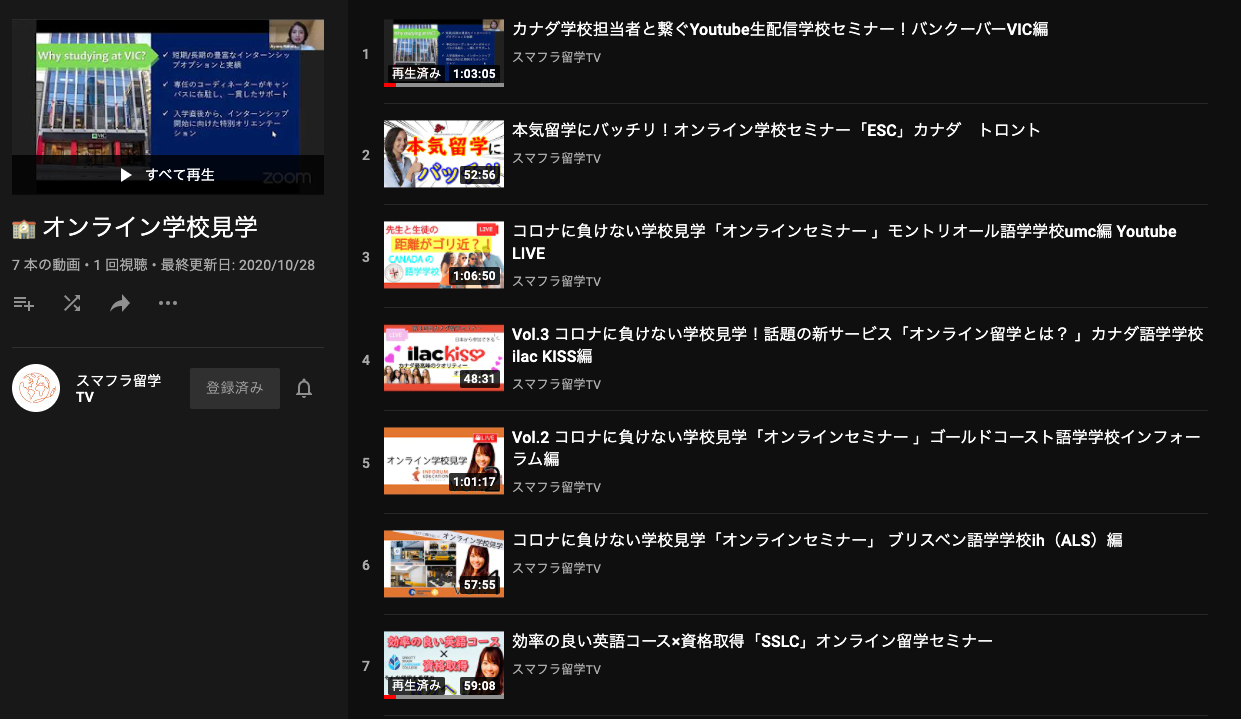Open the ilac KISS編 video thumbnail
This screenshot has height=719, width=1241.
pyautogui.click(x=444, y=358)
